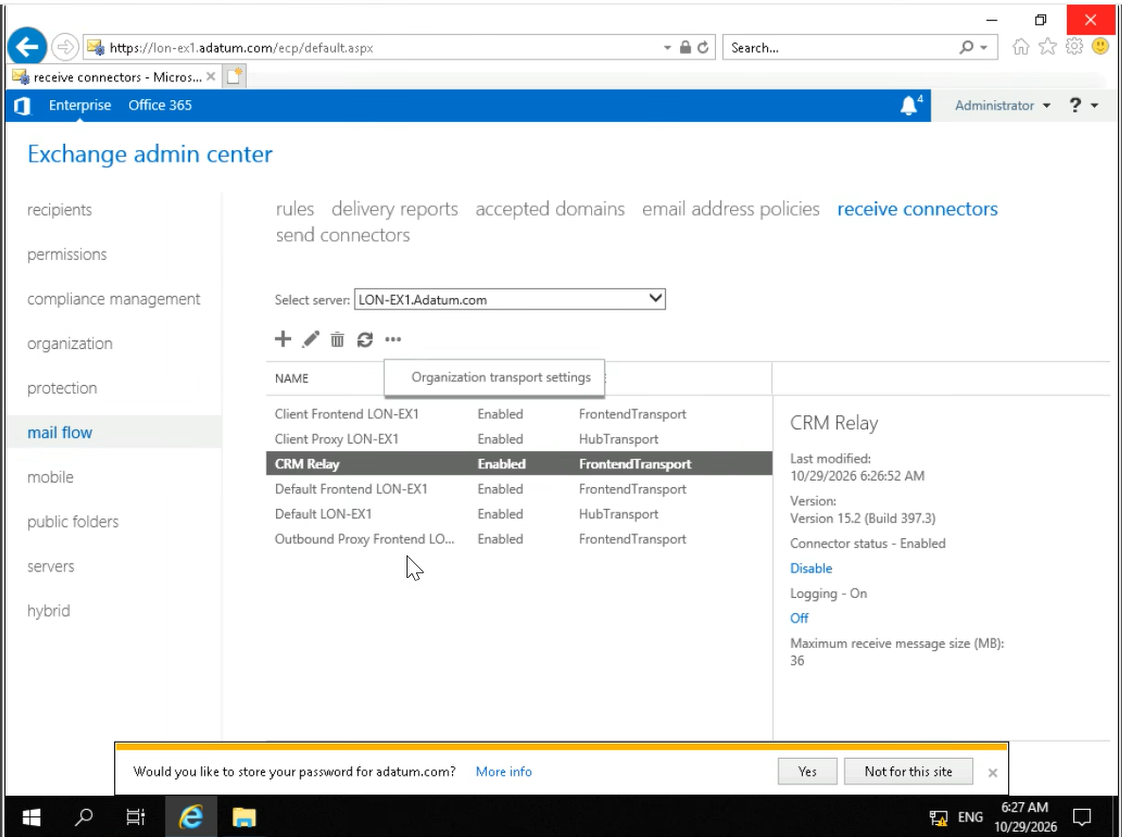
Task: Expand the address bar autocomplete arrow
Action: tap(667, 48)
